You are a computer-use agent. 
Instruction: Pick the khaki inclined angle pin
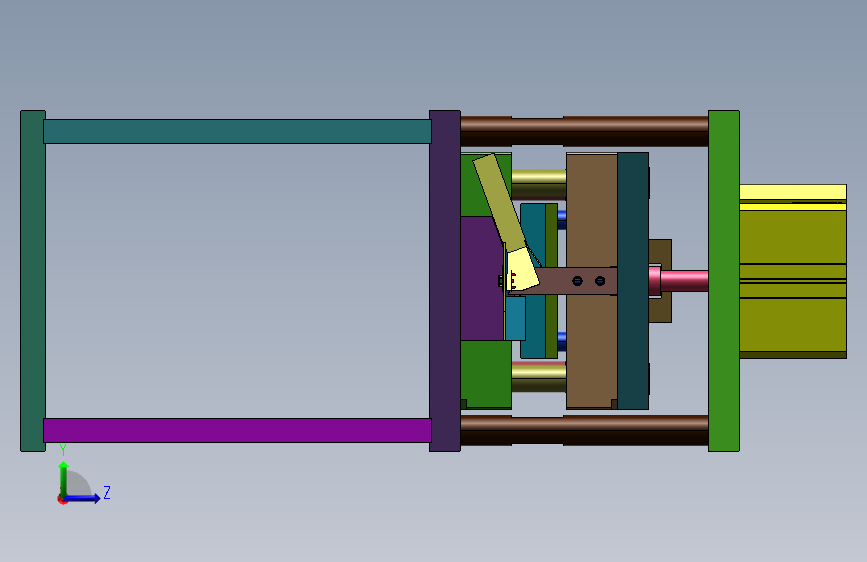pos(498,202)
